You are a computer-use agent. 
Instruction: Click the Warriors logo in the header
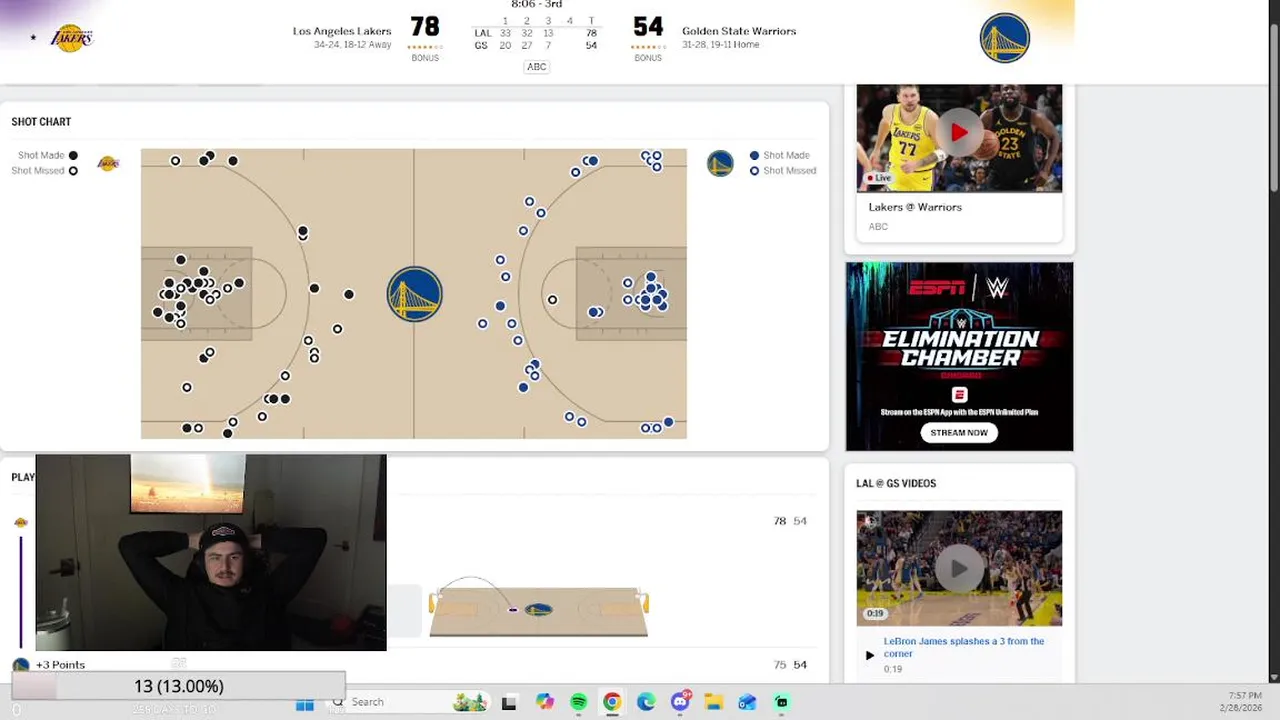click(1004, 38)
